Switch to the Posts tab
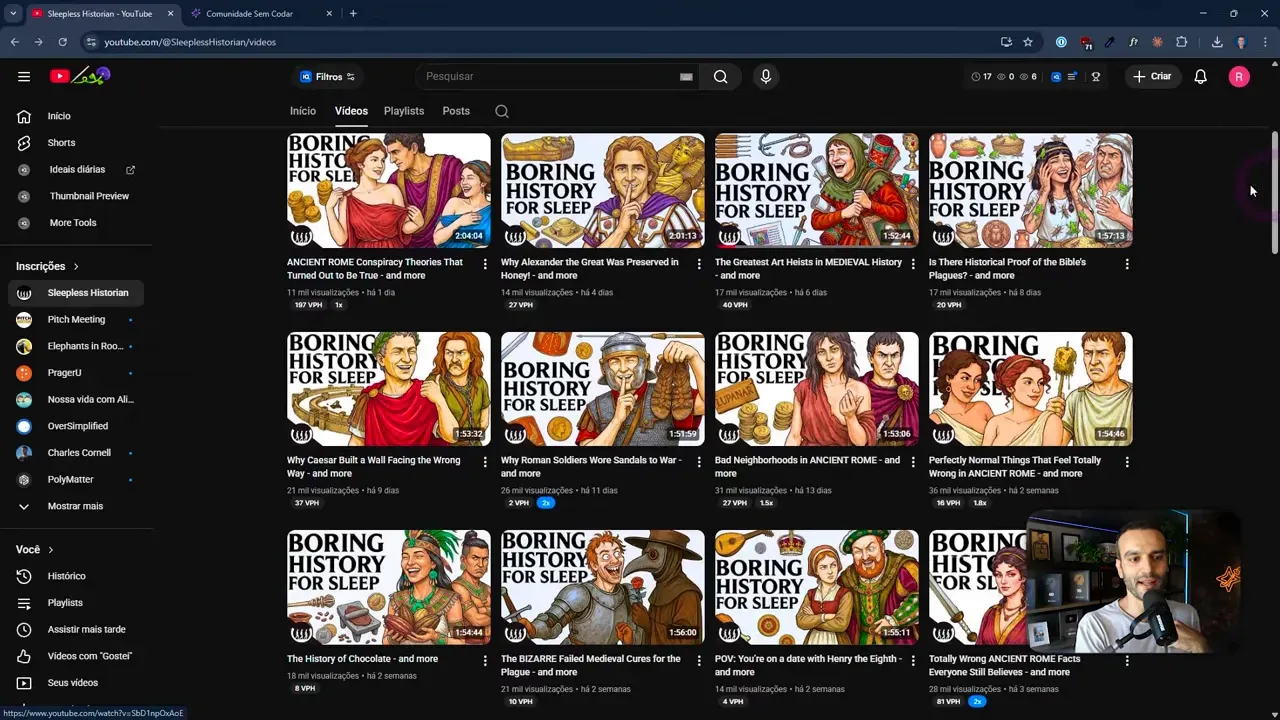Screen dimensions: 1280x720 456,111
